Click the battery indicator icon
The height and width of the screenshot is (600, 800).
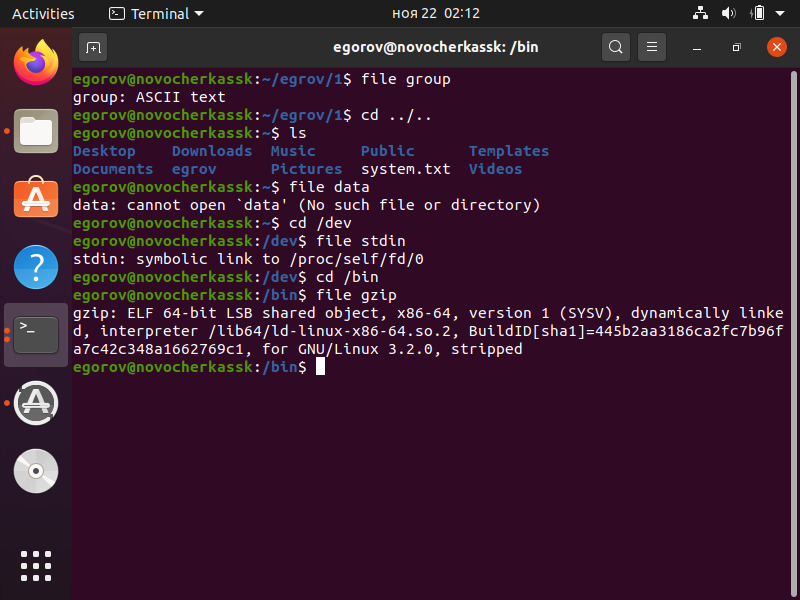pos(757,14)
